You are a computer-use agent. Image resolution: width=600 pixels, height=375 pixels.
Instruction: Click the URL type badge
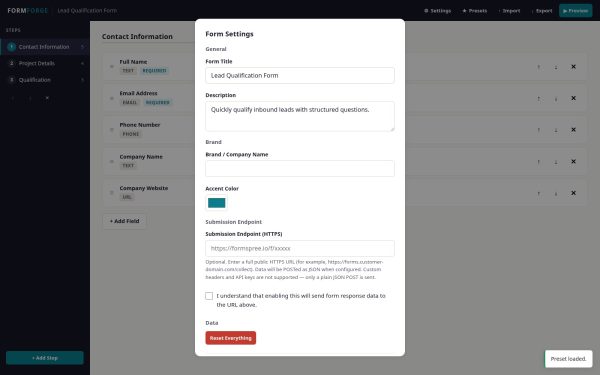click(x=127, y=197)
